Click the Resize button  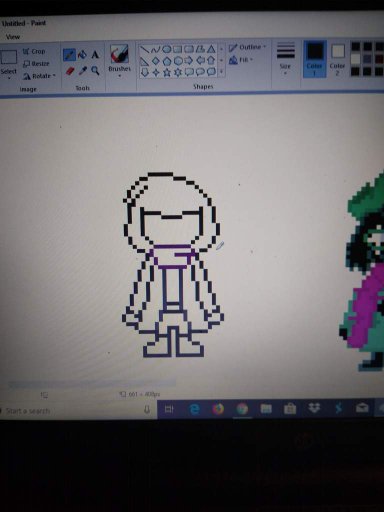tap(36, 64)
